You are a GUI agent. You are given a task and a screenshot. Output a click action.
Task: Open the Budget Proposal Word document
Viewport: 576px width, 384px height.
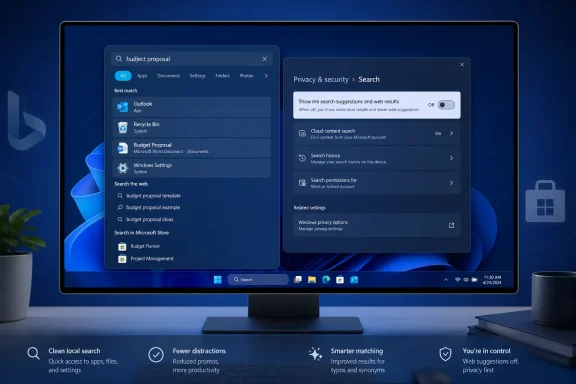(x=191, y=148)
